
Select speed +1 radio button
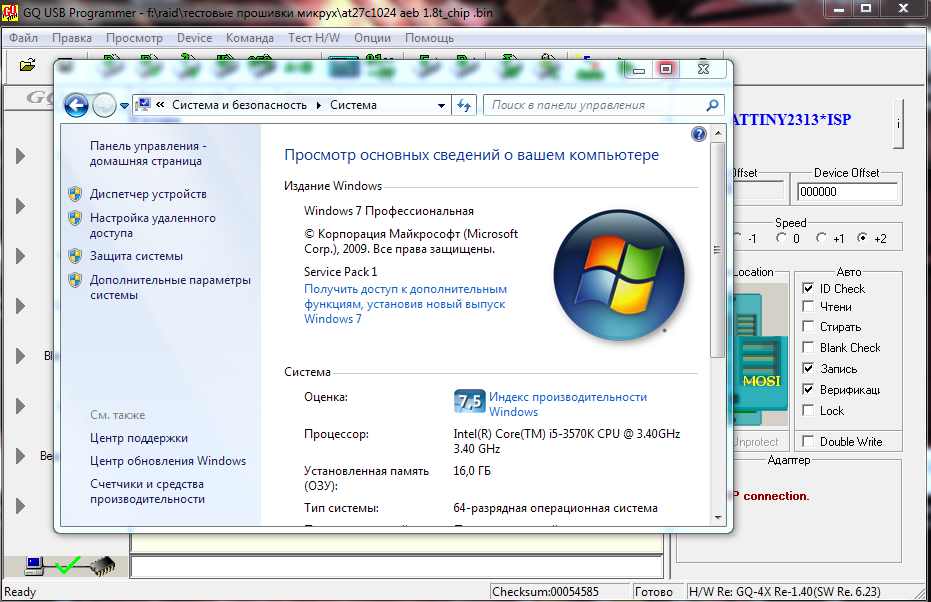point(821,238)
